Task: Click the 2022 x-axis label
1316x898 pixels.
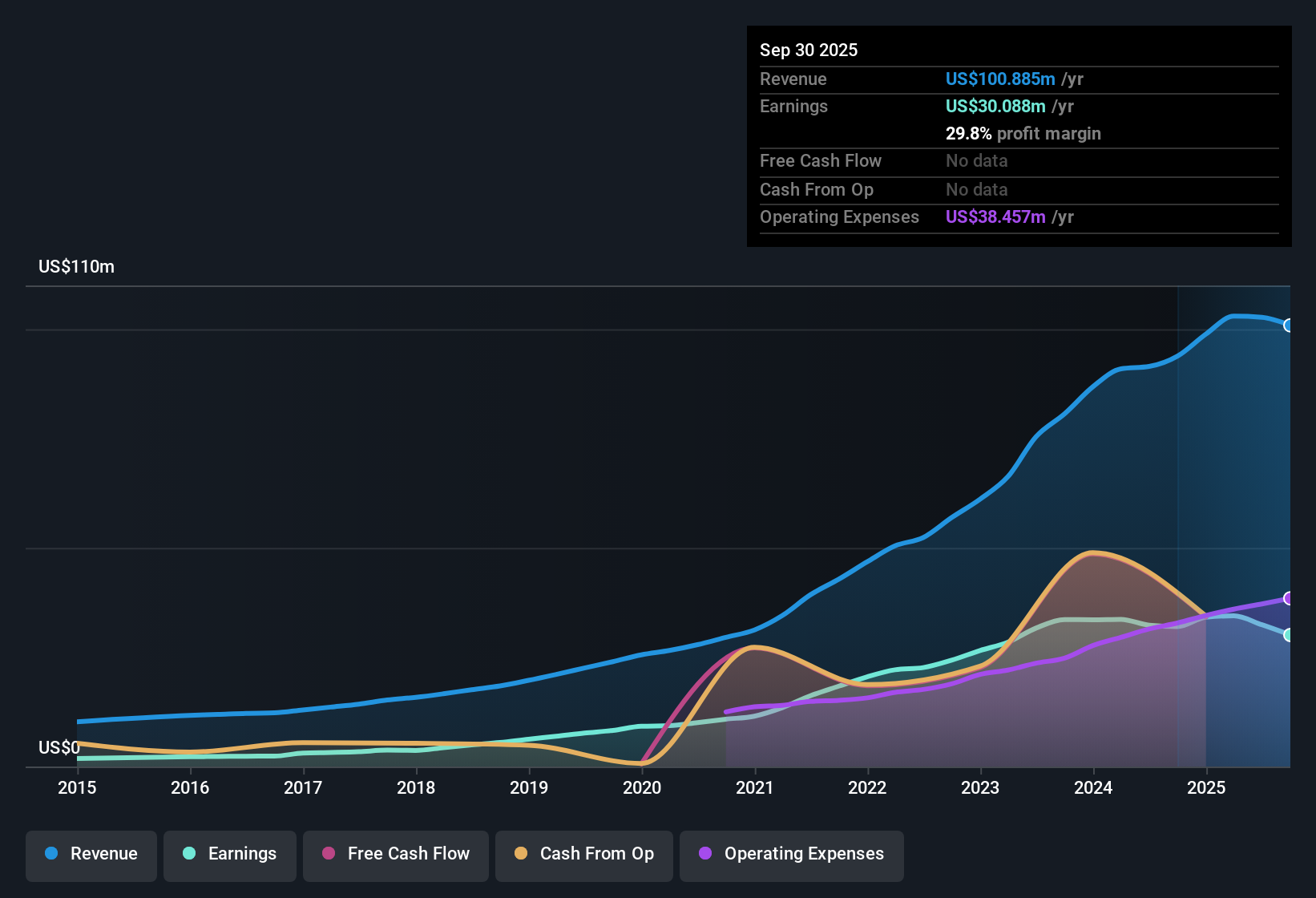Action: pos(867,787)
